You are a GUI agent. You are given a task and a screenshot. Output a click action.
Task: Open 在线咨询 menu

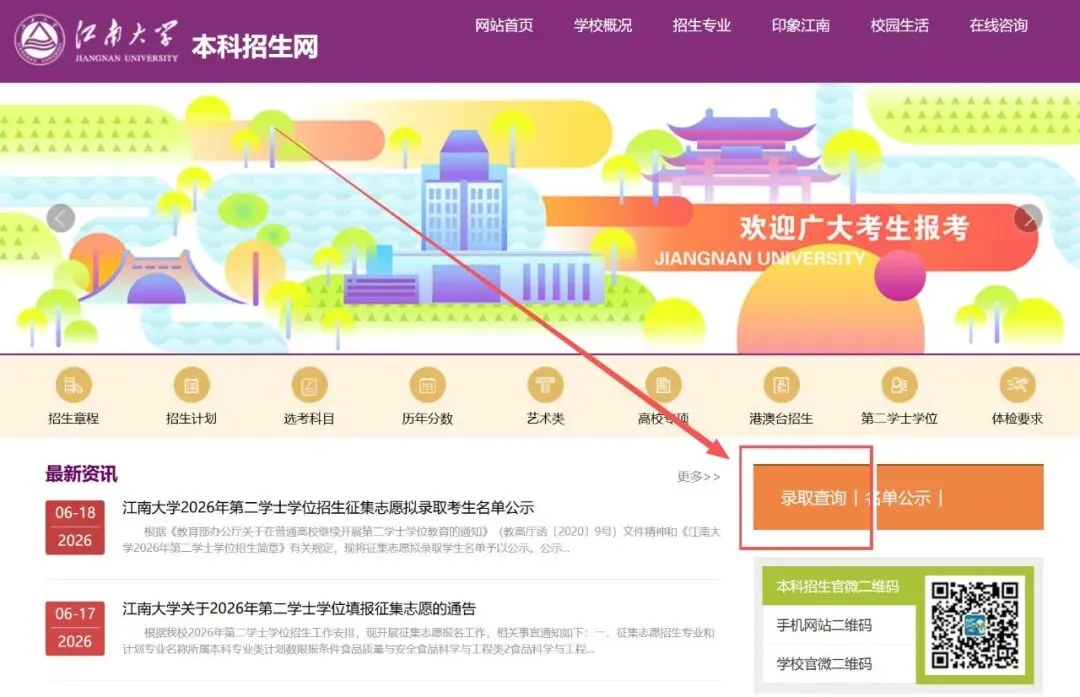point(998,25)
